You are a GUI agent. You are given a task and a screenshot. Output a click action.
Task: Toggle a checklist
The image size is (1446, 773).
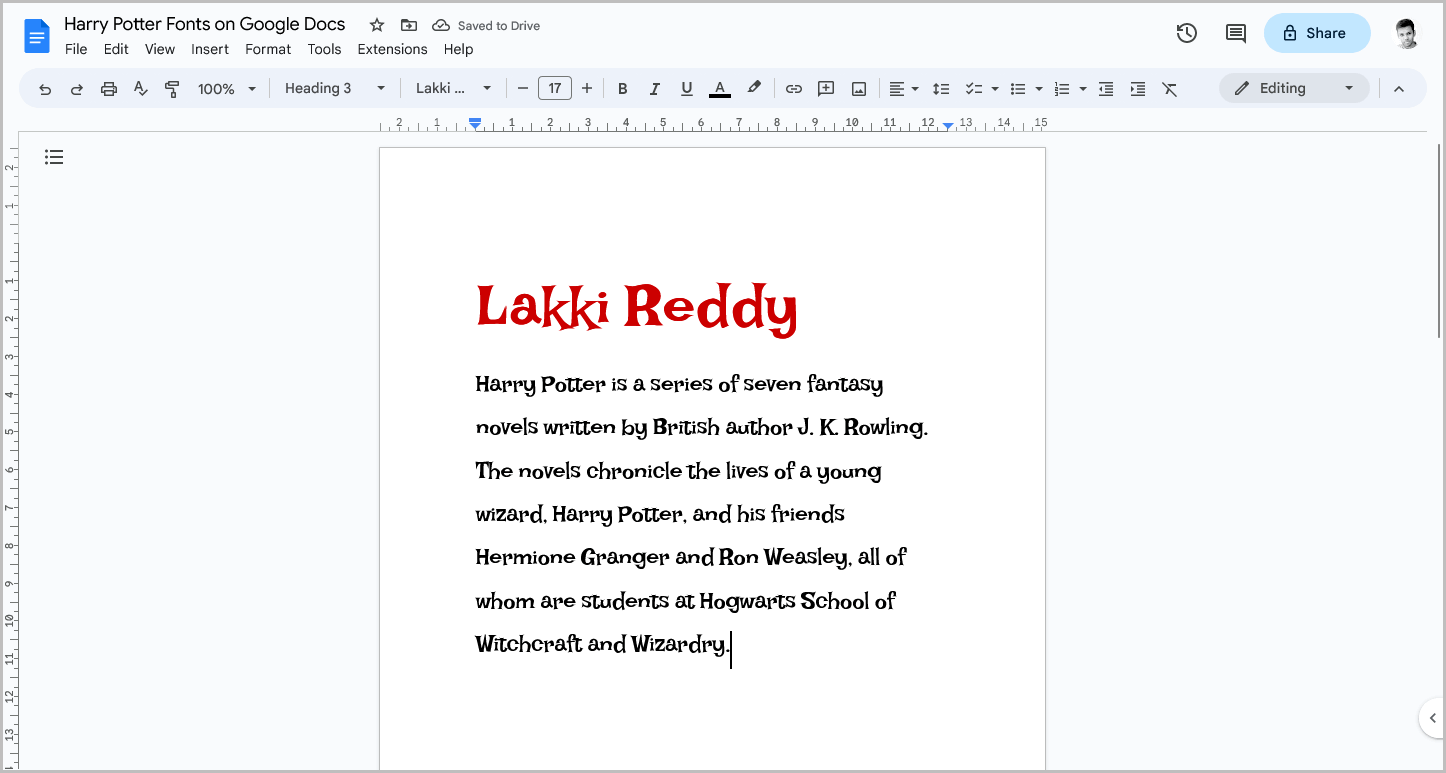[x=975, y=88]
